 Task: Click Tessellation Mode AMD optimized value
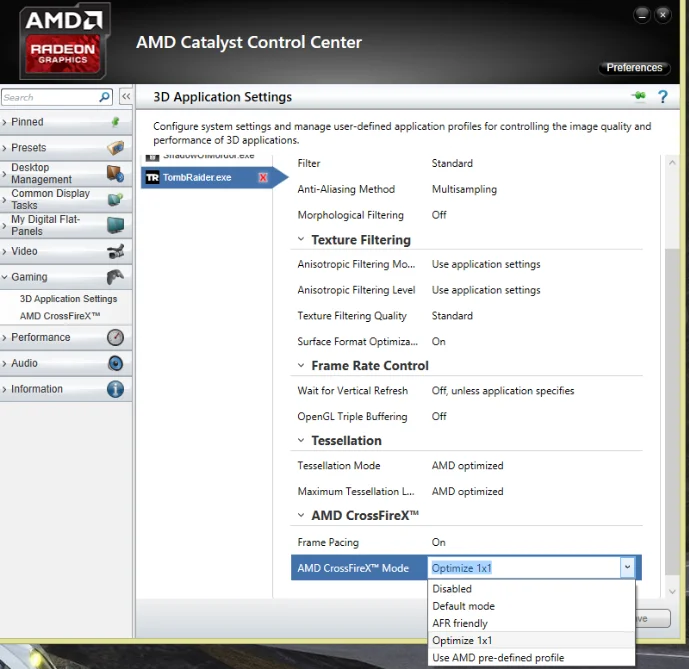pyautogui.click(x=468, y=465)
